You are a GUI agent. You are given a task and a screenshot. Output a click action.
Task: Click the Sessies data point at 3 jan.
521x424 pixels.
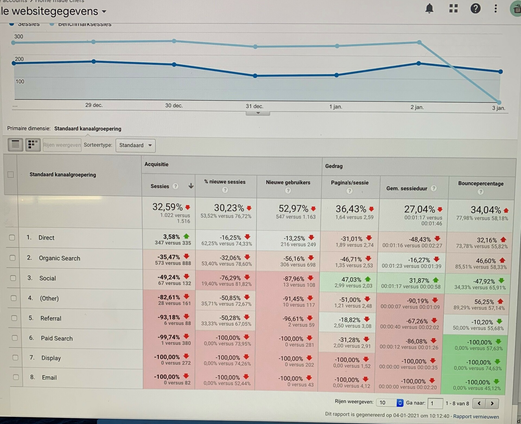[x=501, y=72]
